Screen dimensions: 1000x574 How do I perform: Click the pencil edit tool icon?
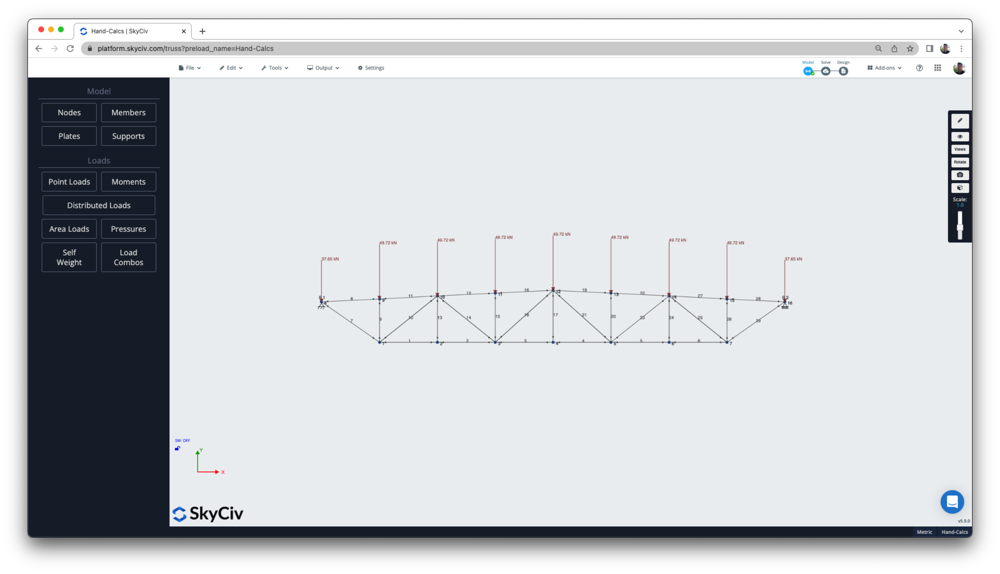coord(960,121)
